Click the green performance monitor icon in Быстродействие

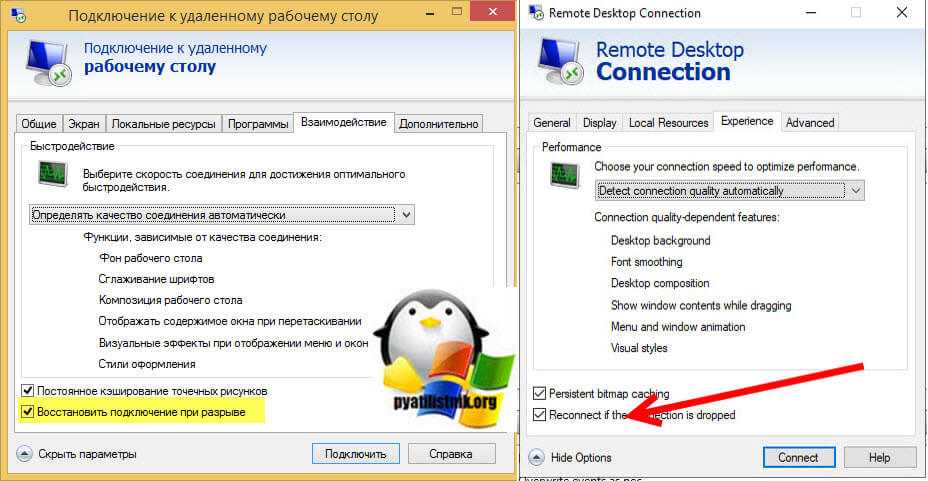pos(45,177)
